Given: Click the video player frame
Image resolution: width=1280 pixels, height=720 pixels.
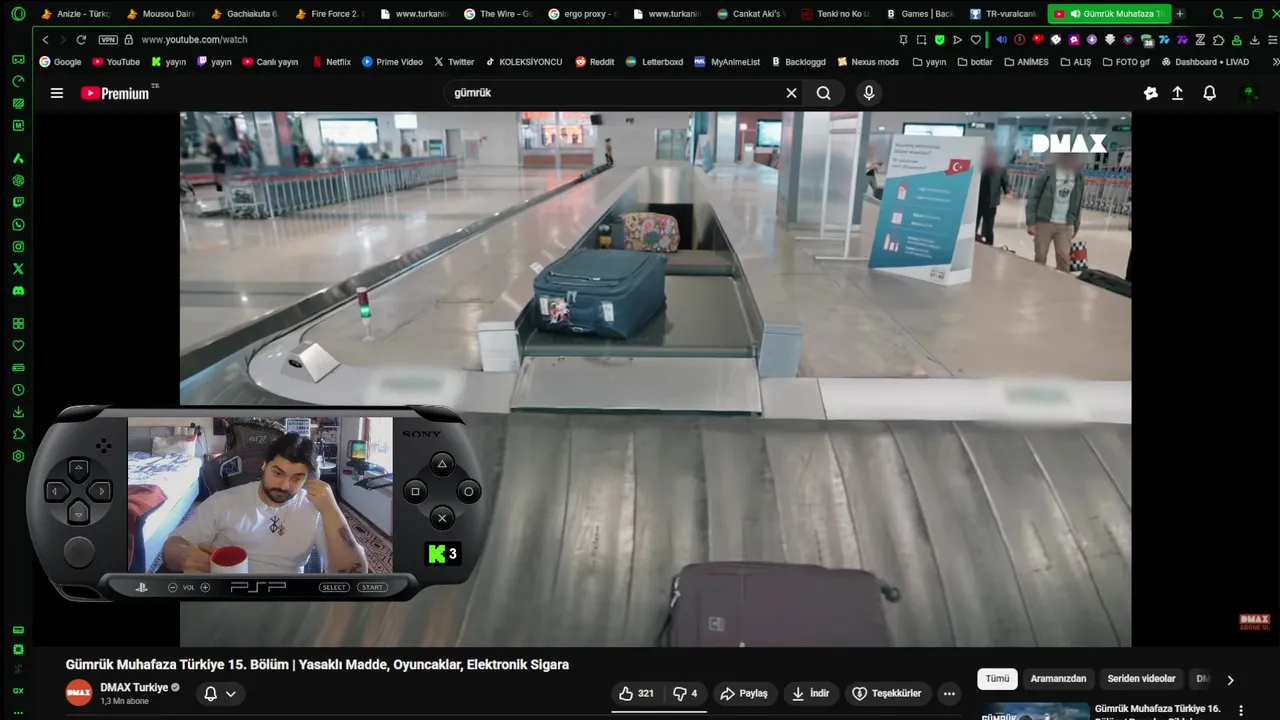Looking at the screenshot, I should [x=655, y=378].
